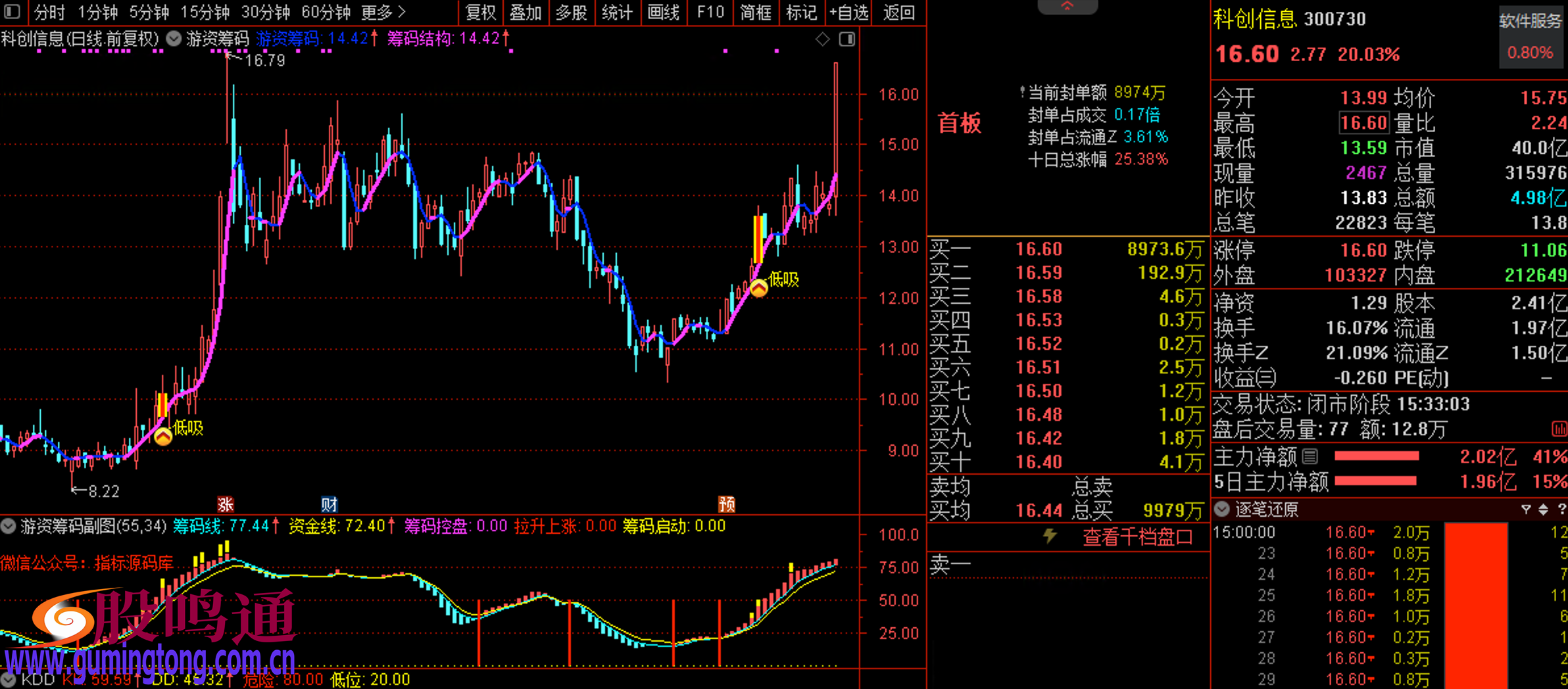Expand 更多 time period options
Image resolution: width=1568 pixels, height=689 pixels.
point(383,12)
